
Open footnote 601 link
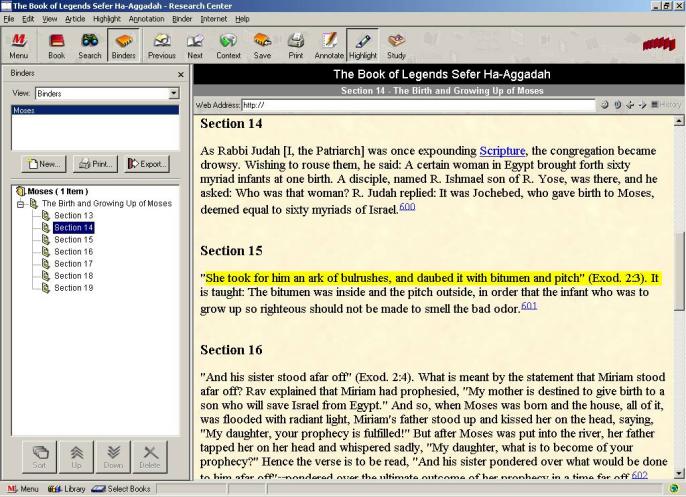tap(529, 305)
